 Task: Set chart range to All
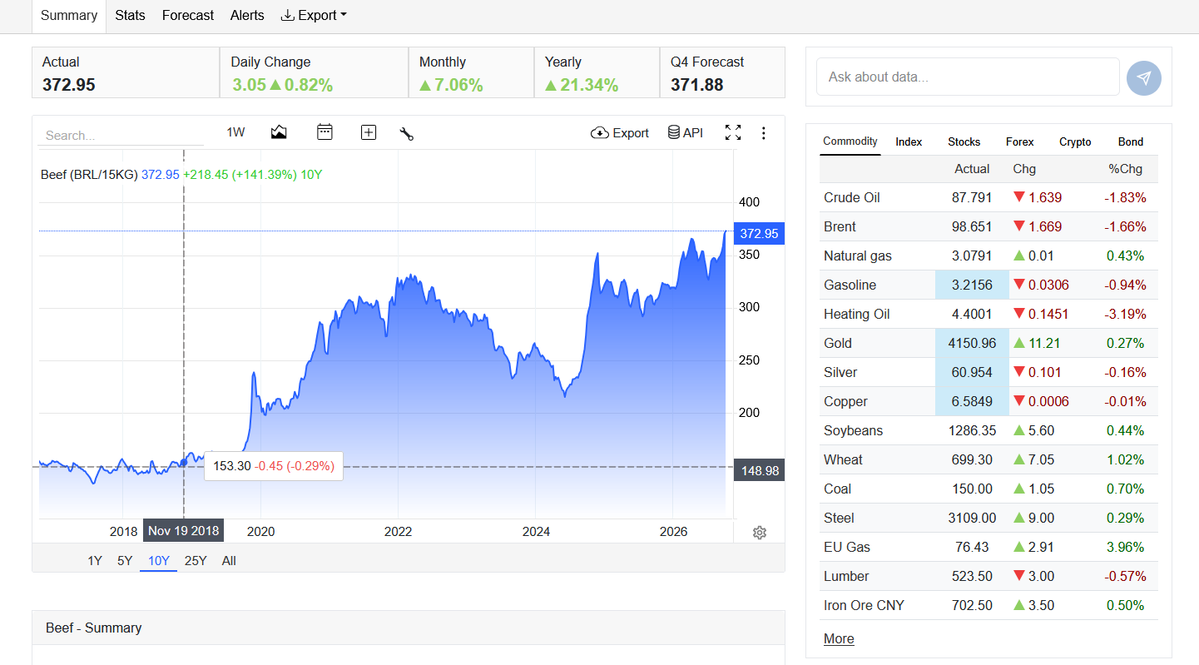coord(229,561)
